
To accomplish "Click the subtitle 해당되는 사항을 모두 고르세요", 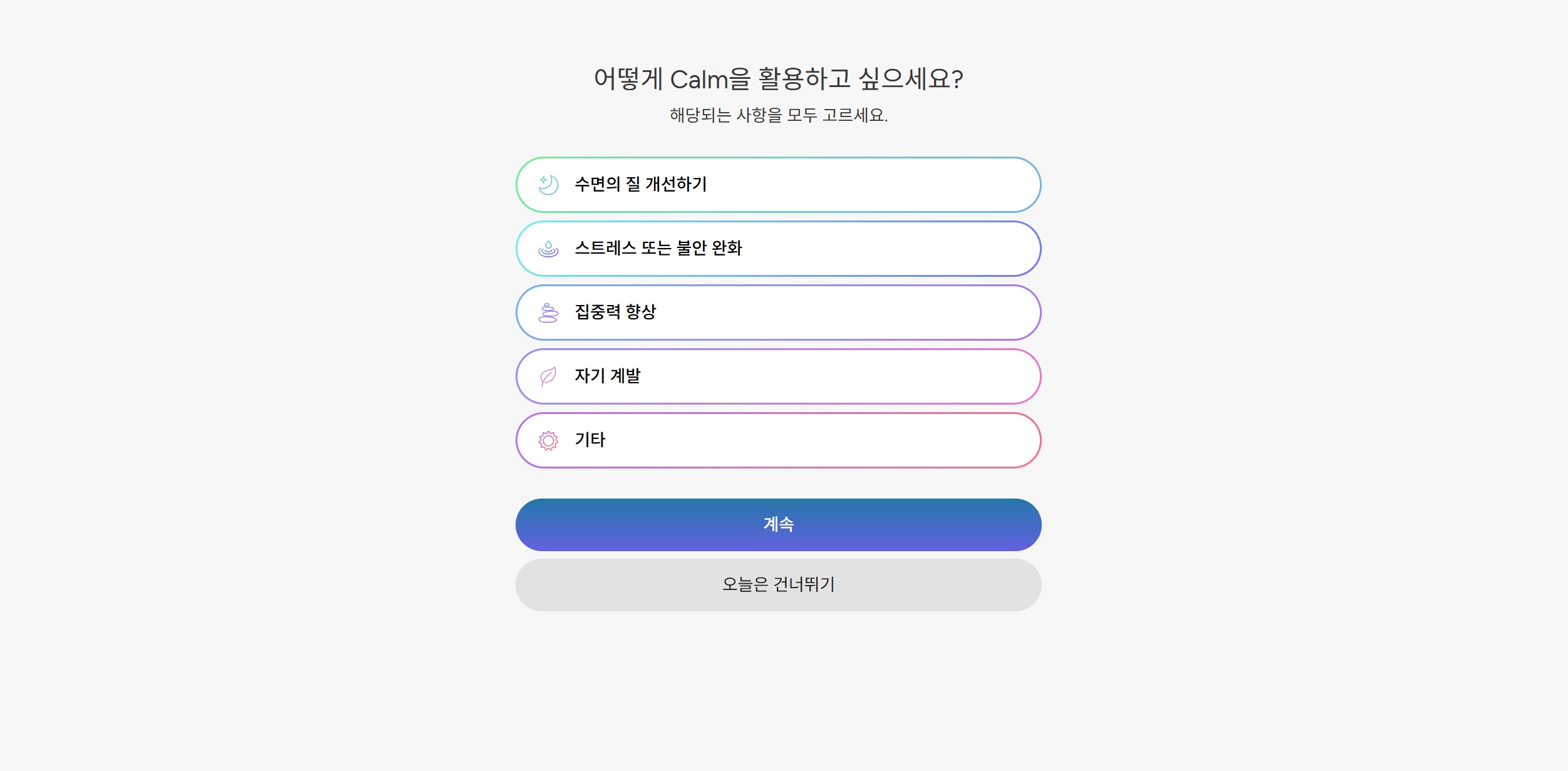I will coord(778,115).
